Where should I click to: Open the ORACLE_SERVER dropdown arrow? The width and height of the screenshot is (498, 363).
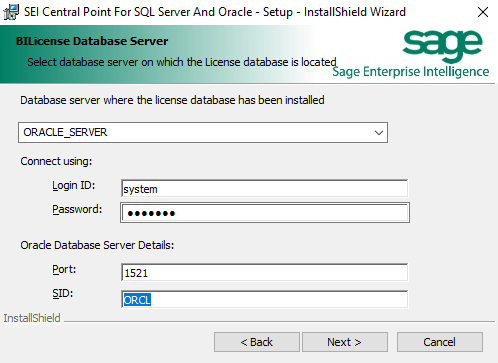pos(379,133)
